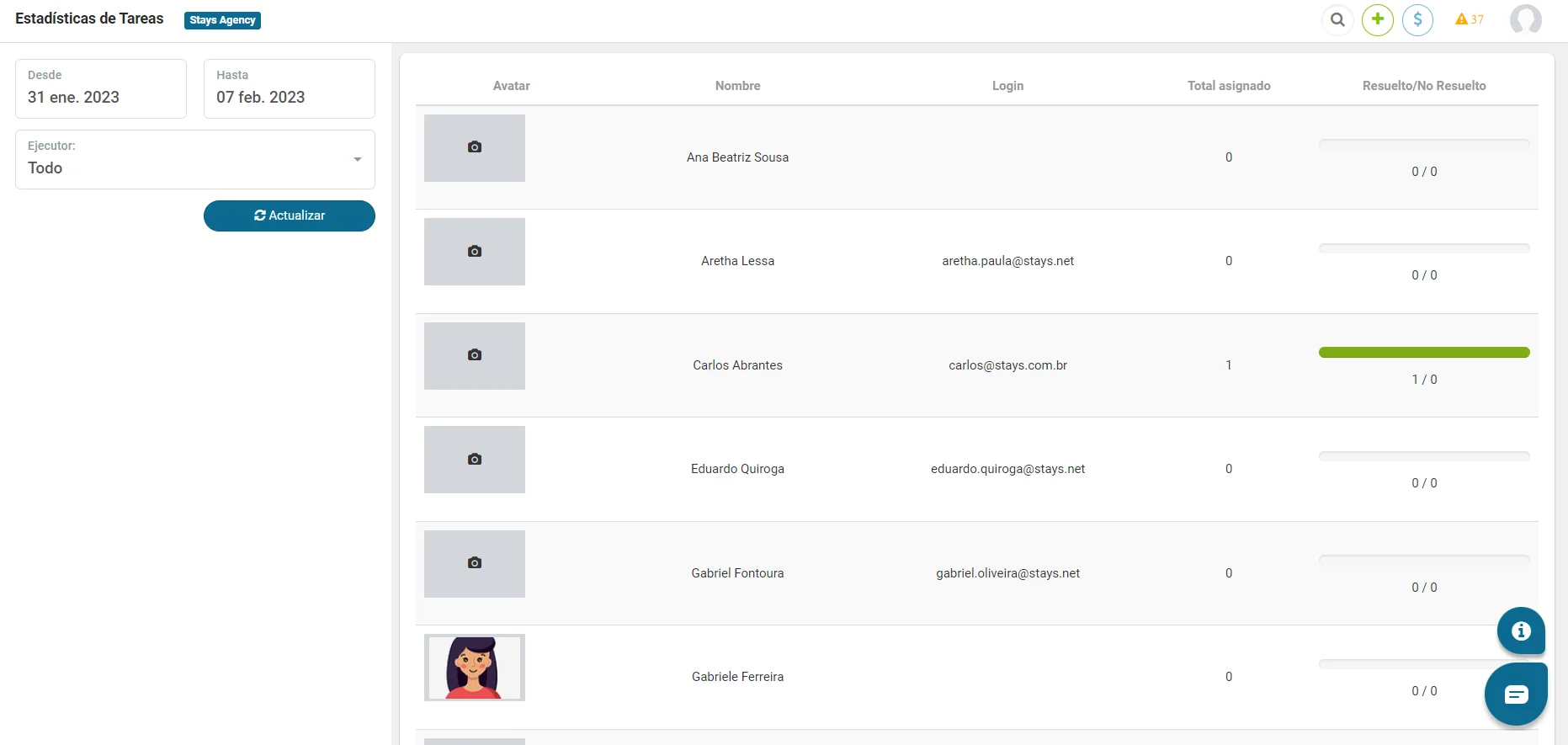
Task: Click Carlos Abrantes' total asignado value 1
Action: click(1229, 365)
